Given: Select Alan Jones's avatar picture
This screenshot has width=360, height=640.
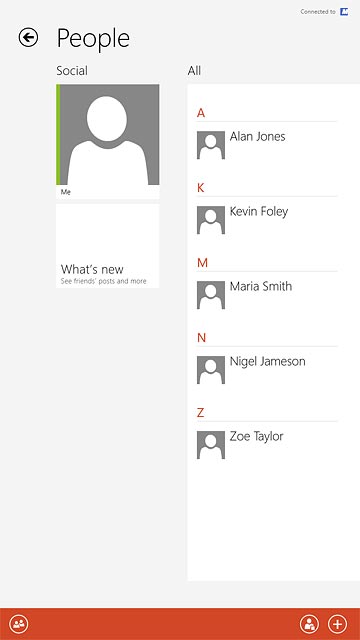Looking at the screenshot, I should 211,145.
